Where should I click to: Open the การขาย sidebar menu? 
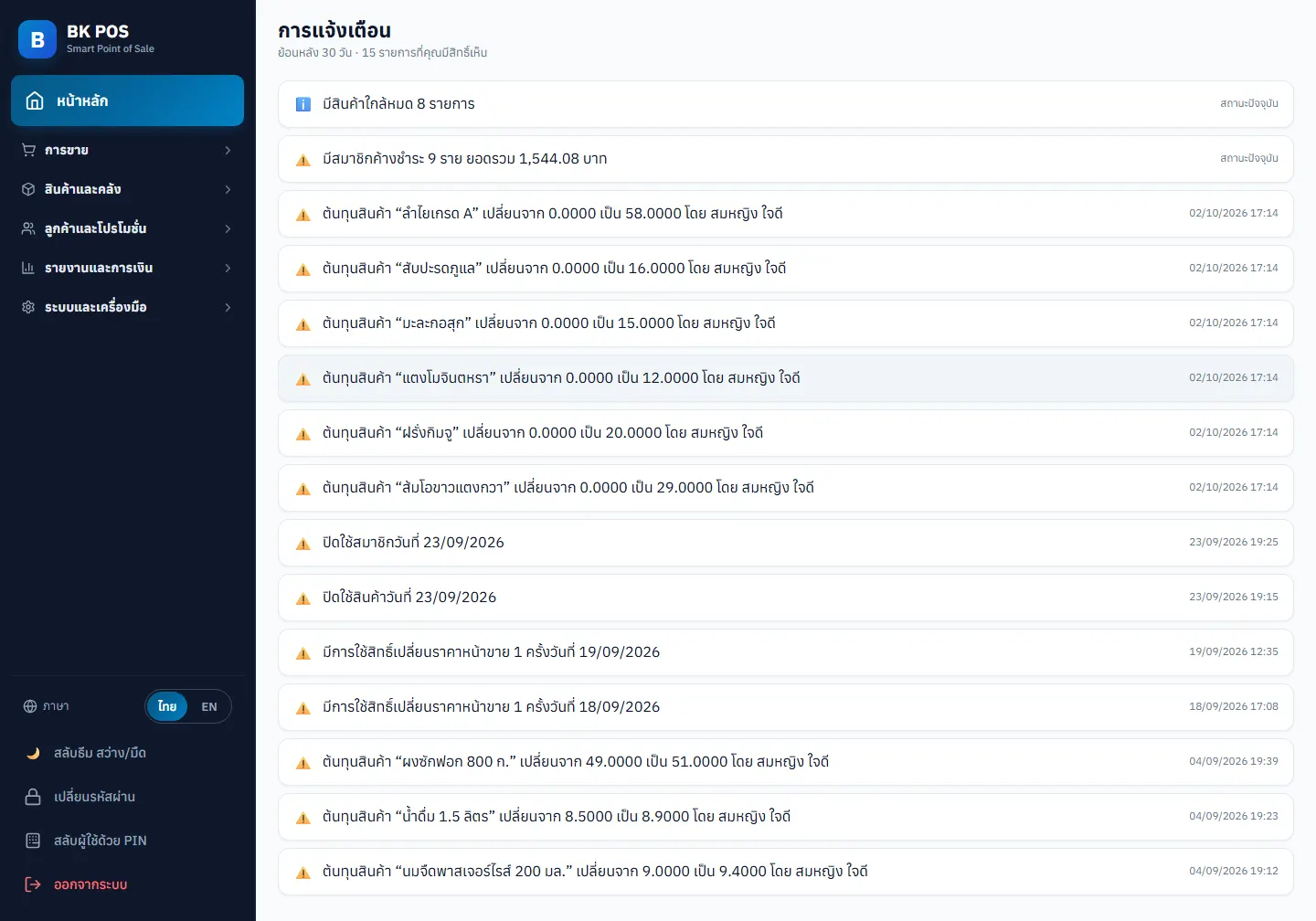[x=128, y=150]
